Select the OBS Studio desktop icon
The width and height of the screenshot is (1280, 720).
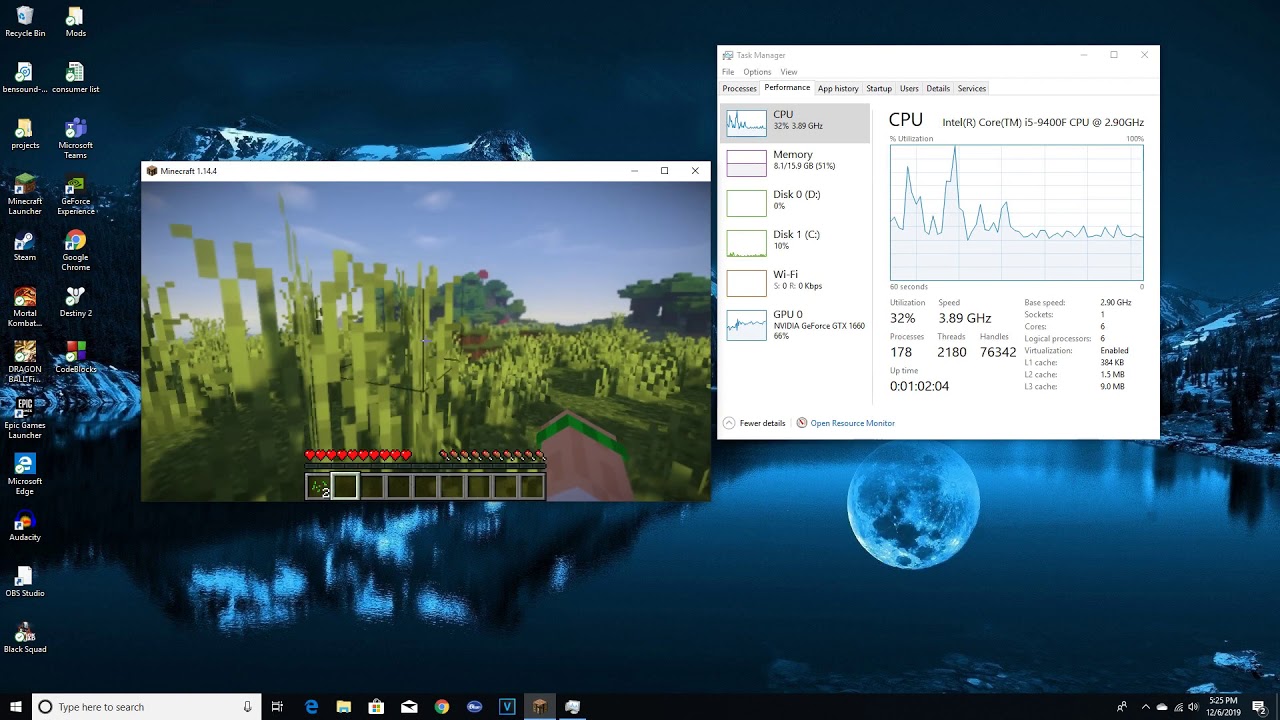(25, 581)
